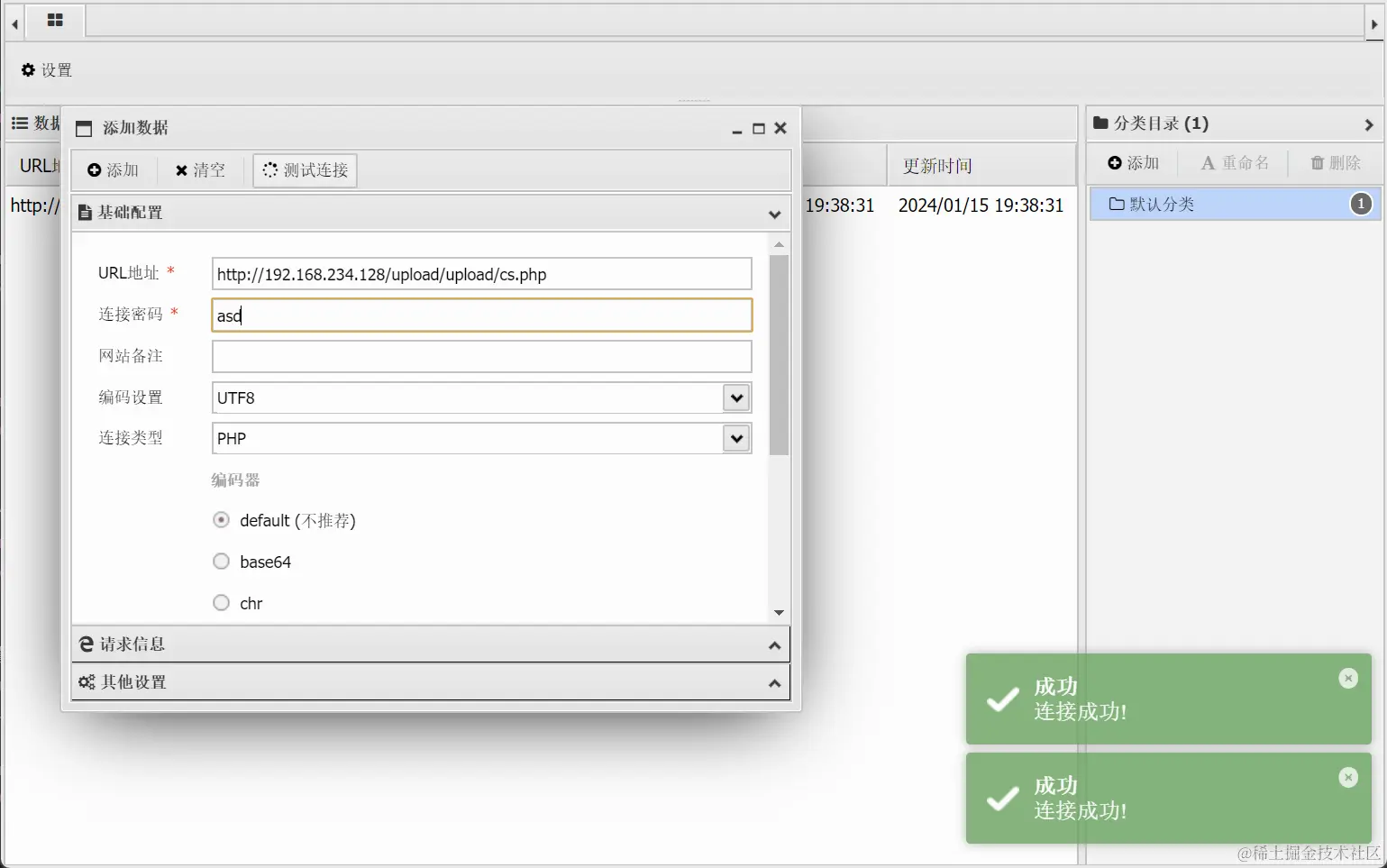Open the 连接类型 PHP dropdown
The width and height of the screenshot is (1387, 868).
(736, 438)
